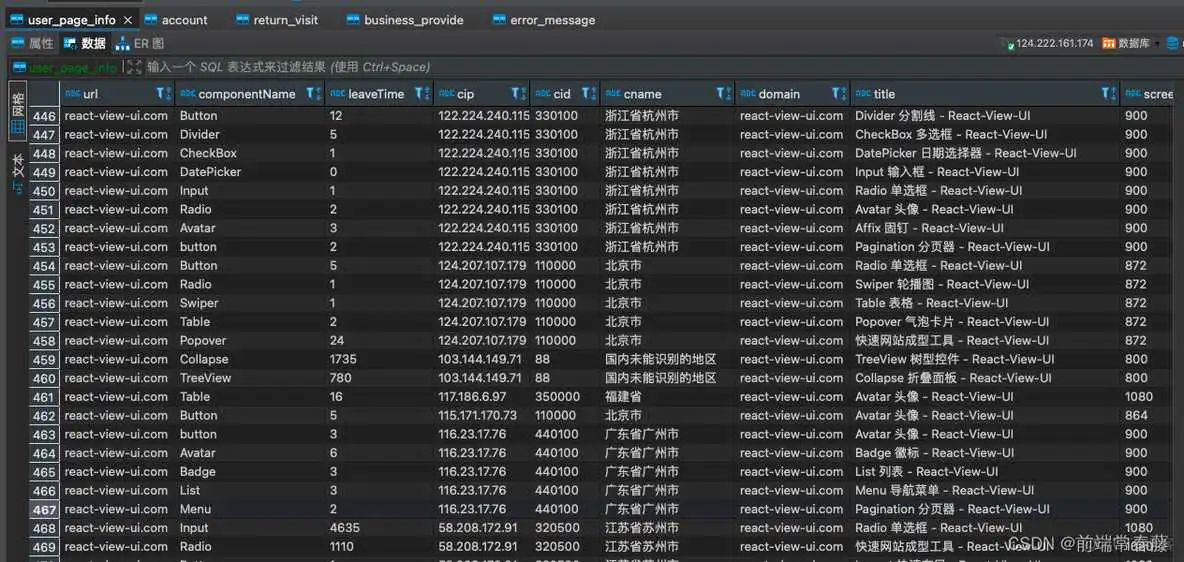Select row header 460
The height and width of the screenshot is (562, 1184).
(x=45, y=378)
